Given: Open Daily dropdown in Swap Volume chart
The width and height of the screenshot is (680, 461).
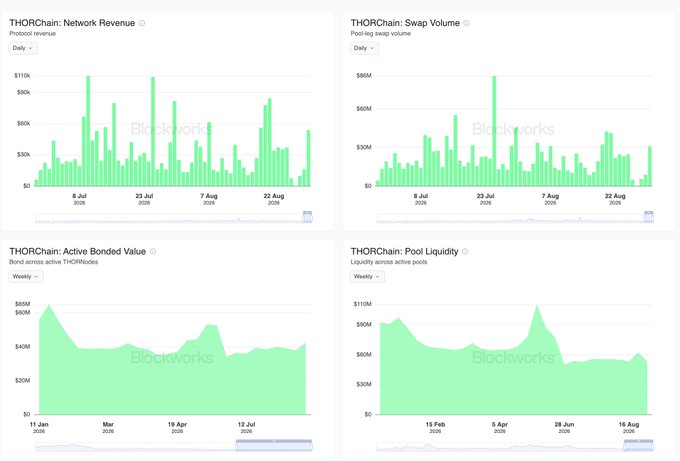Looking at the screenshot, I should [364, 48].
